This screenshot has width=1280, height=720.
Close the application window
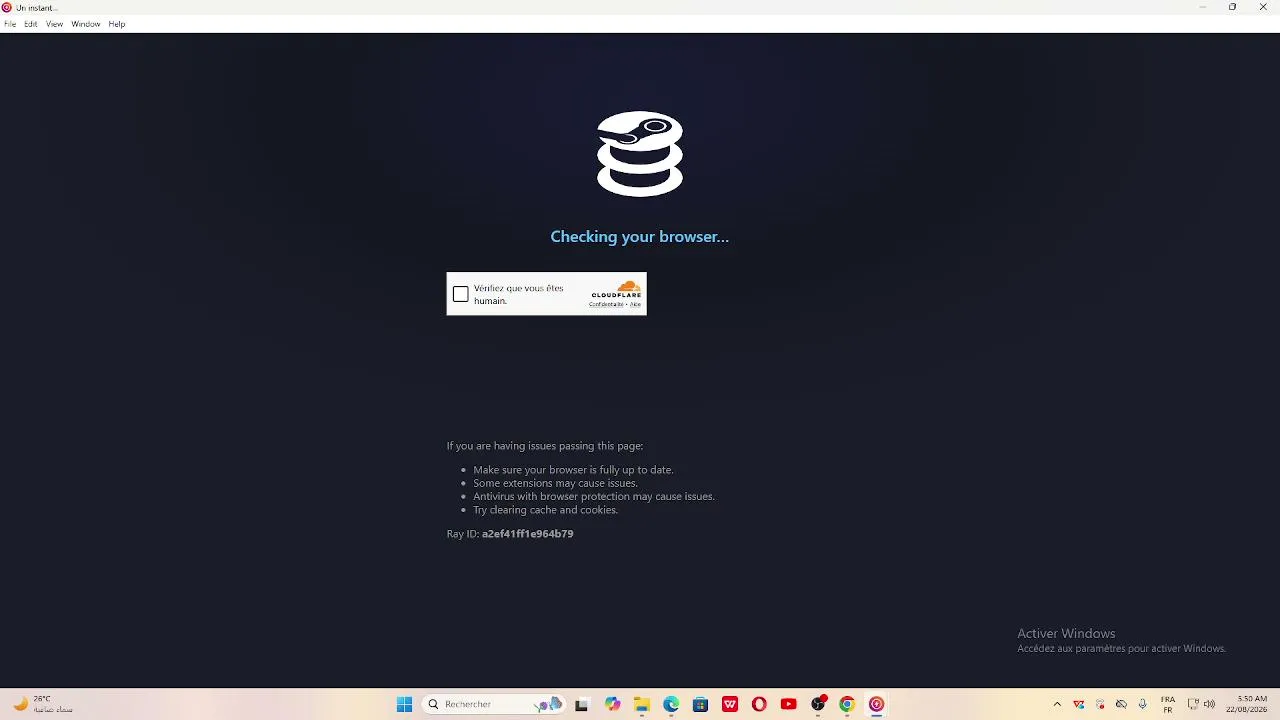tap(1263, 7)
